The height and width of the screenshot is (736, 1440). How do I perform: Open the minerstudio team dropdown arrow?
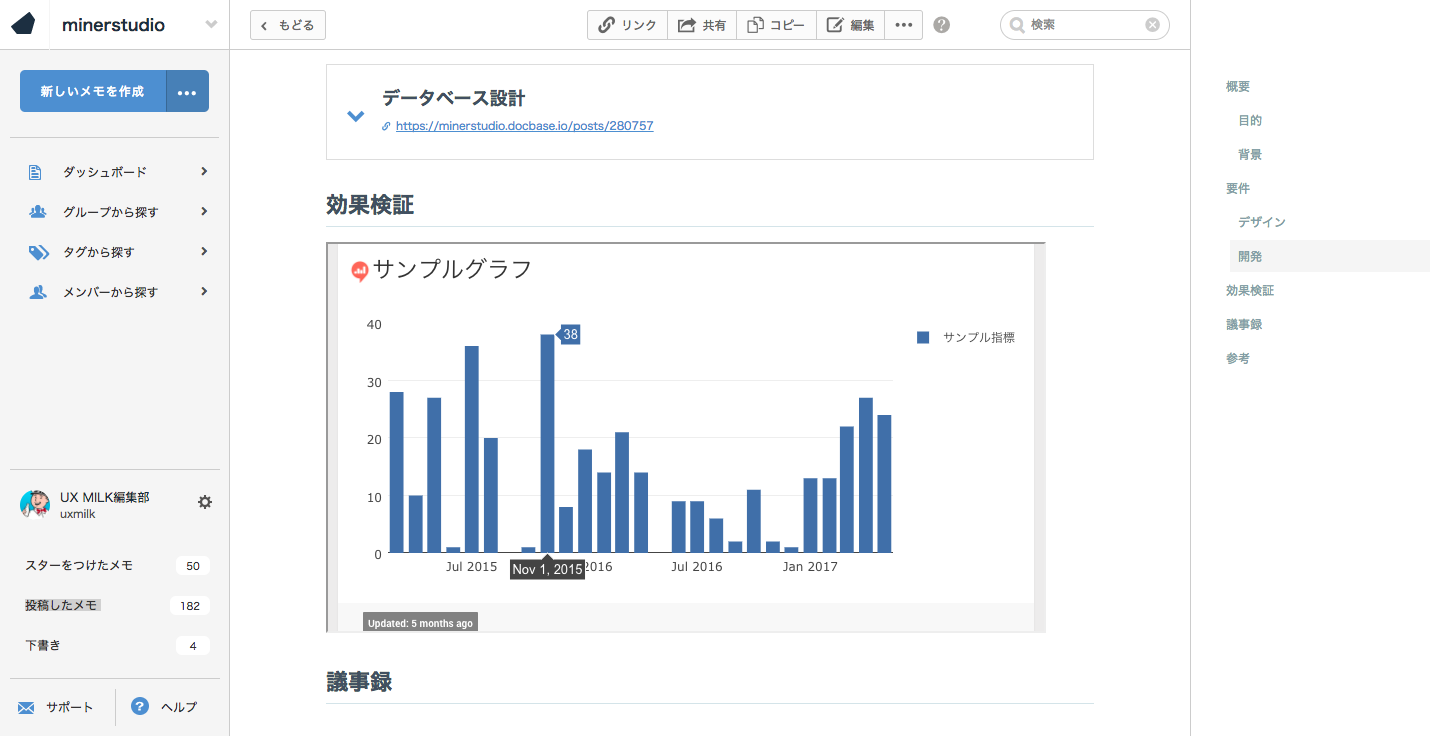[211, 25]
